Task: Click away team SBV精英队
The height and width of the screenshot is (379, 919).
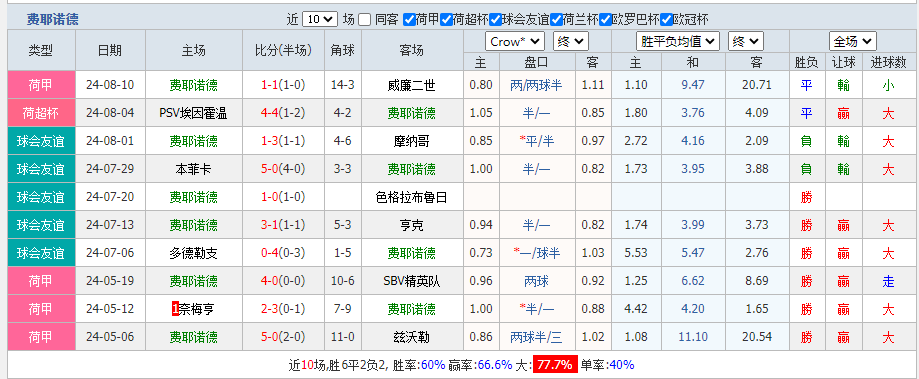Action: pyautogui.click(x=411, y=281)
